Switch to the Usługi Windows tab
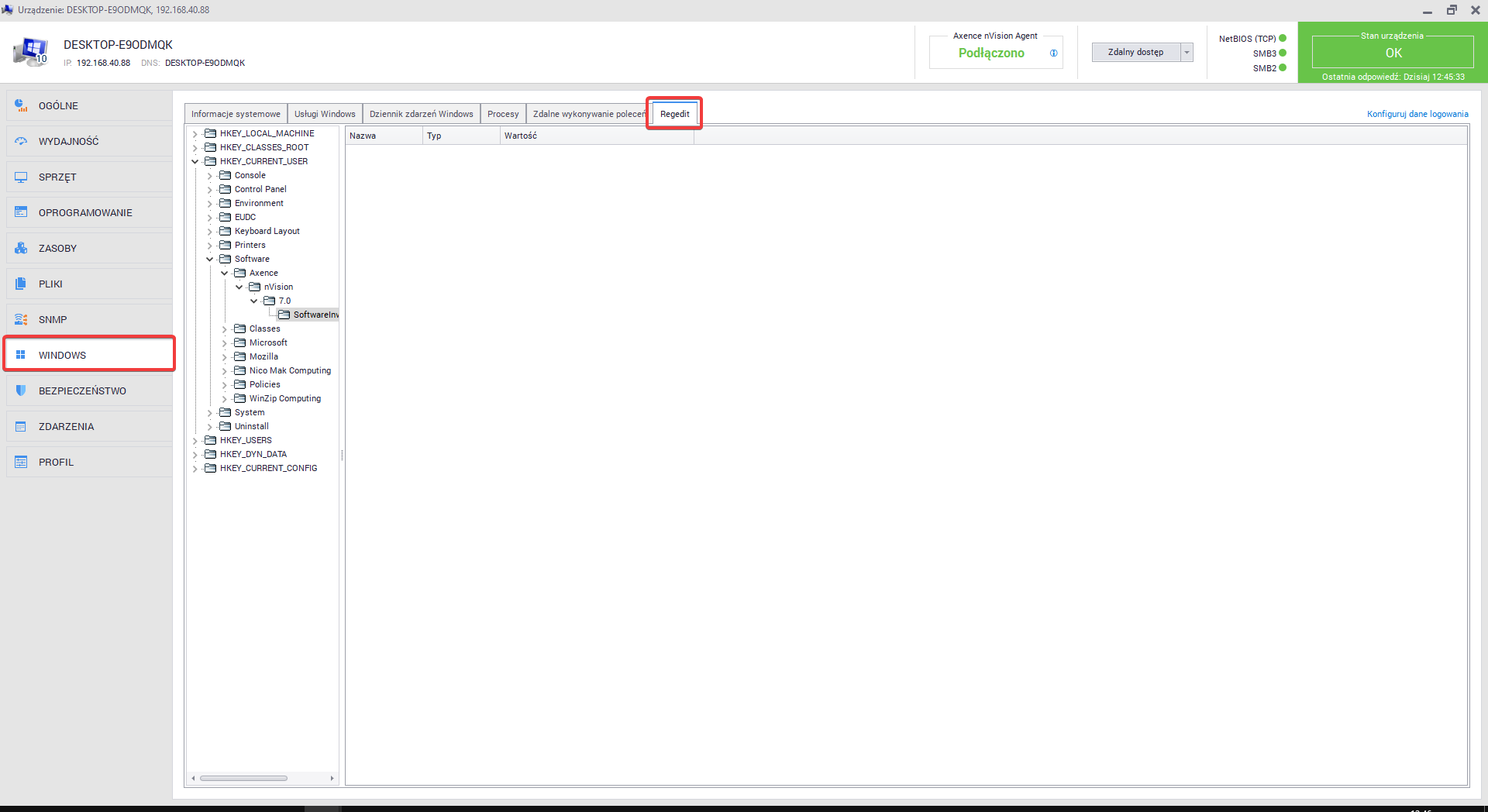Image resolution: width=1488 pixels, height=812 pixels. (x=325, y=114)
